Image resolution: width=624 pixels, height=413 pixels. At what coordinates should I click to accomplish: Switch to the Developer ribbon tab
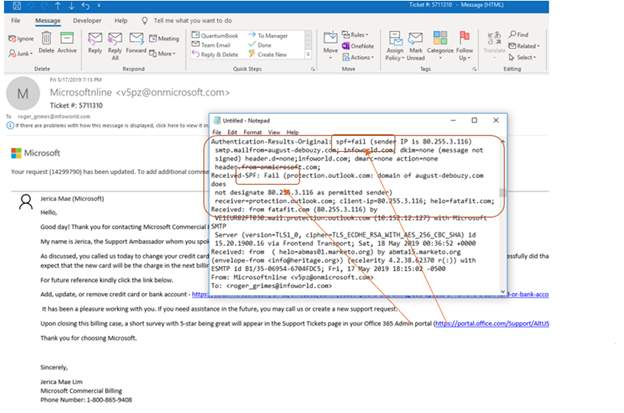(87, 20)
